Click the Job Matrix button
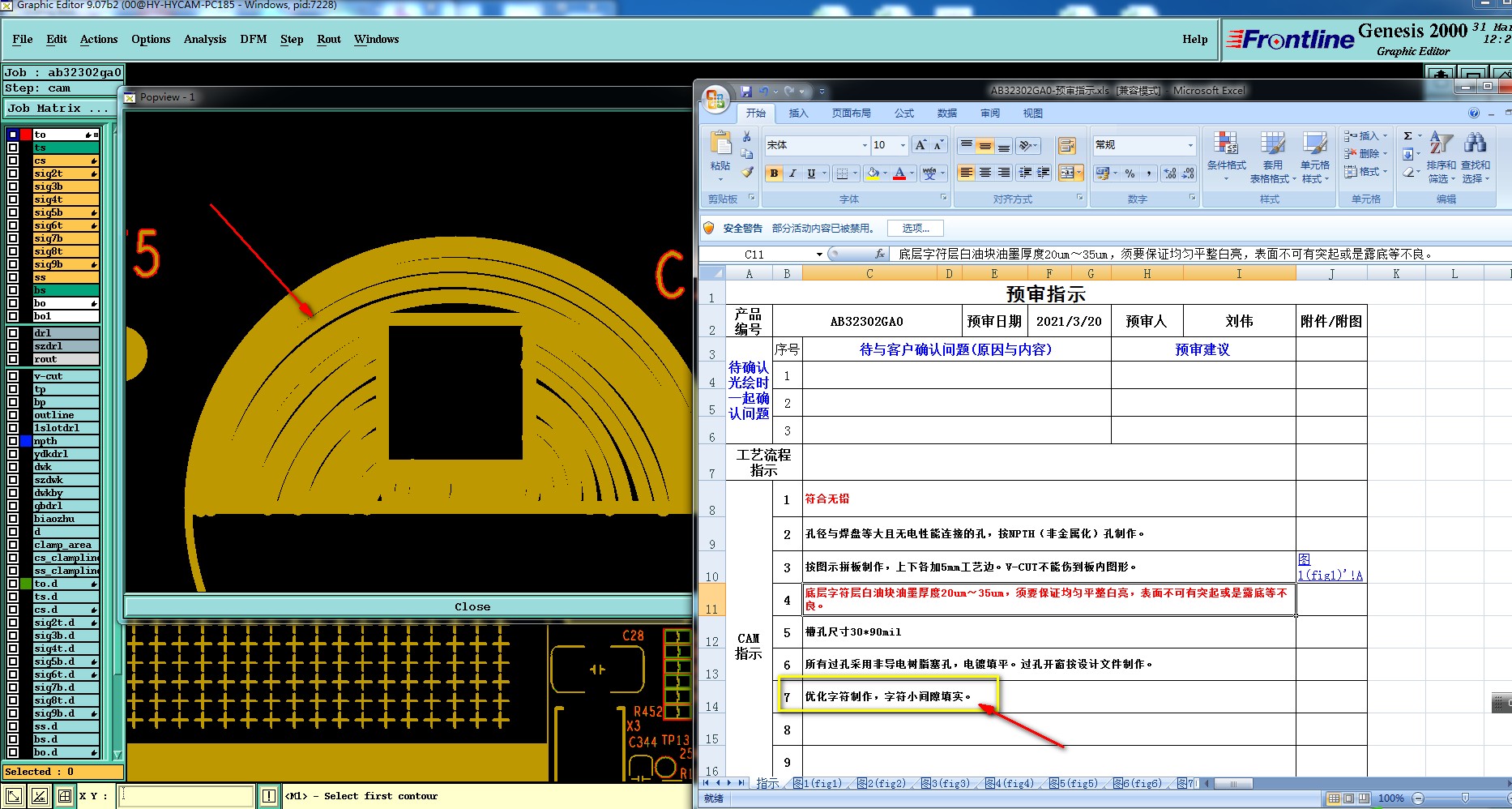1512x809 pixels. coord(58,109)
